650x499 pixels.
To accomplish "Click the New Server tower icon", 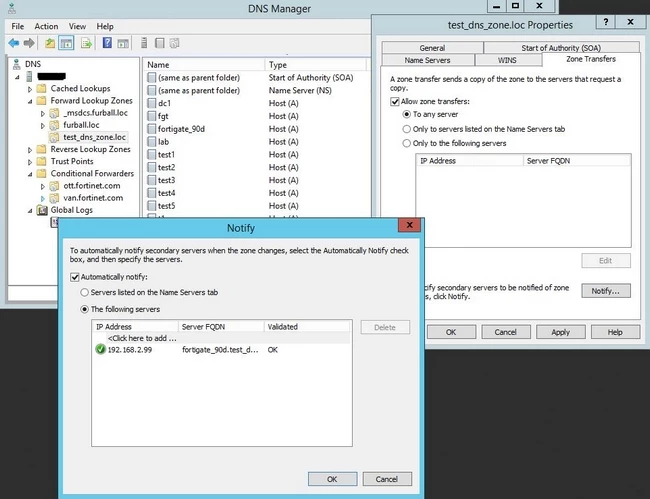I will pyautogui.click(x=144, y=43).
